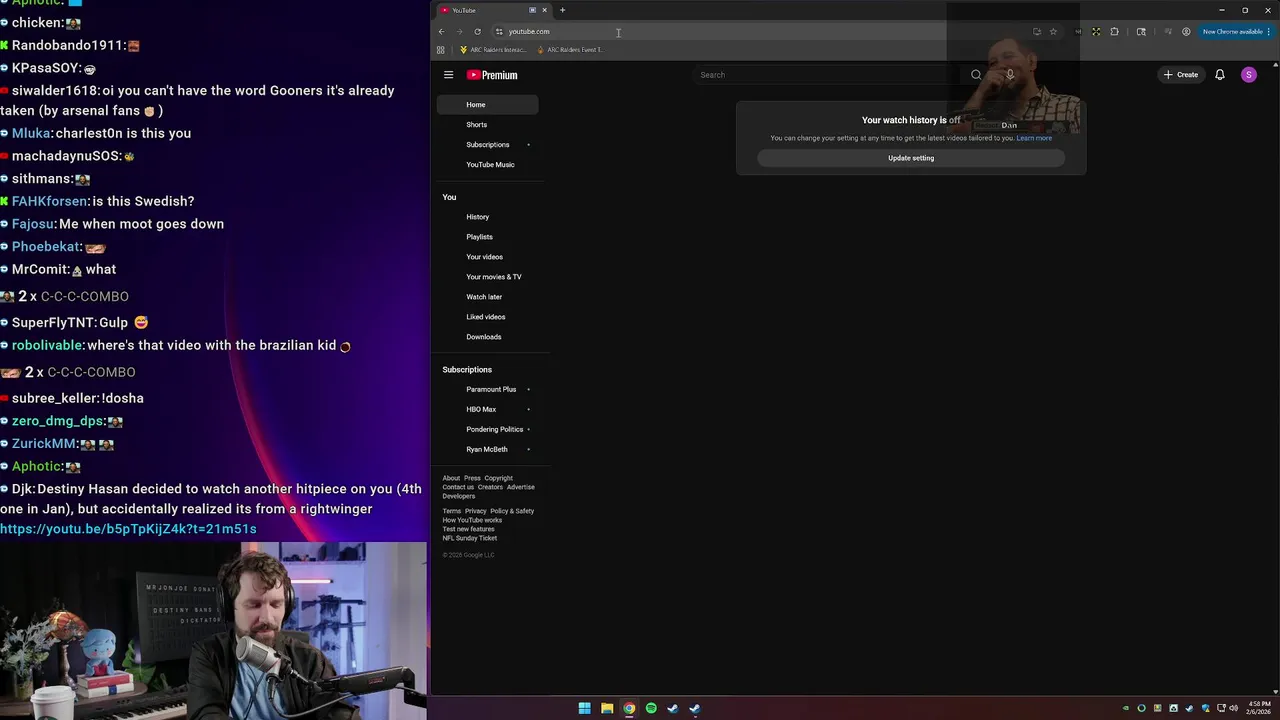Screen dimensions: 1280x720
Task: Click Update setting button
Action: 911,158
